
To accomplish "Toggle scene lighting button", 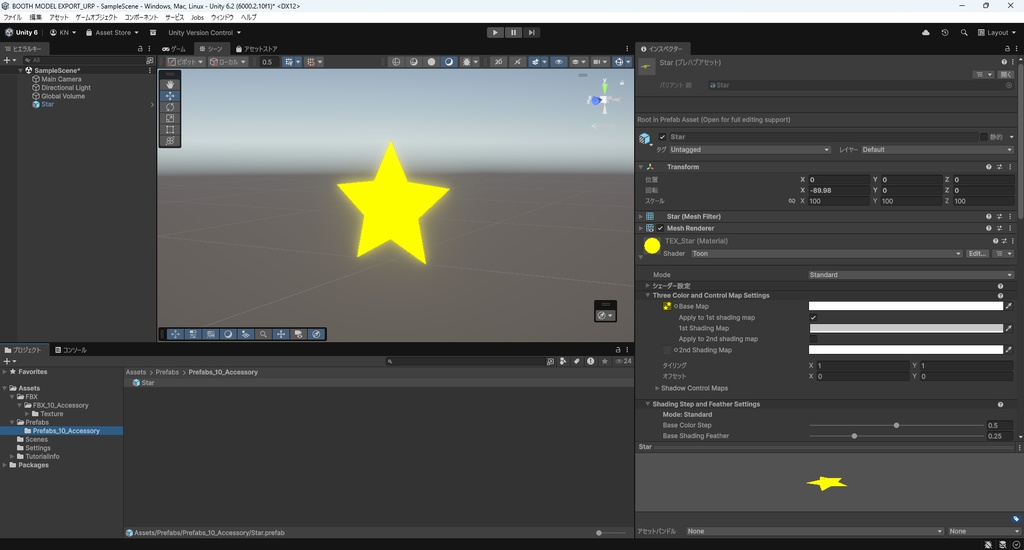I will point(517,62).
